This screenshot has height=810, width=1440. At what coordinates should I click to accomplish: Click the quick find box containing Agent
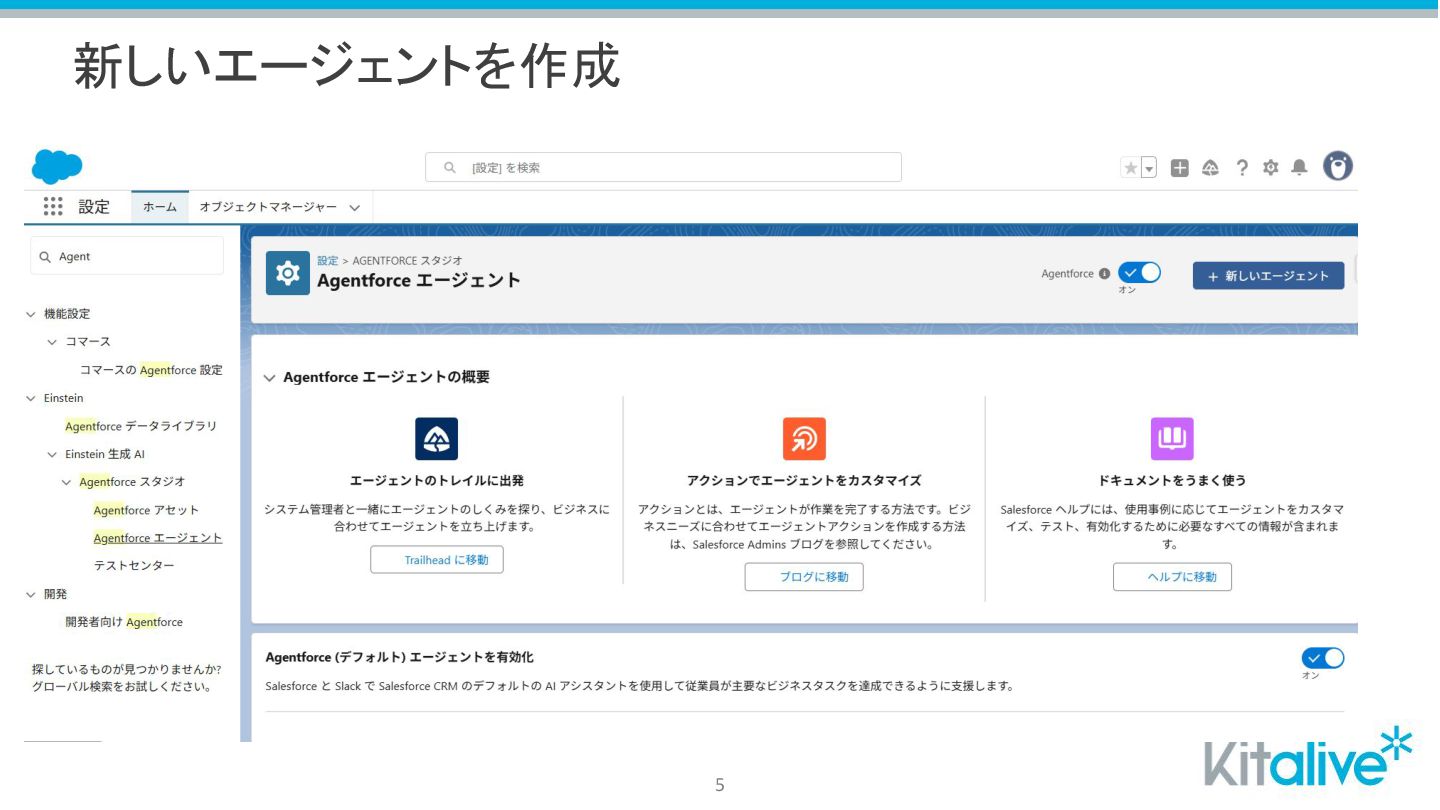click(x=127, y=256)
